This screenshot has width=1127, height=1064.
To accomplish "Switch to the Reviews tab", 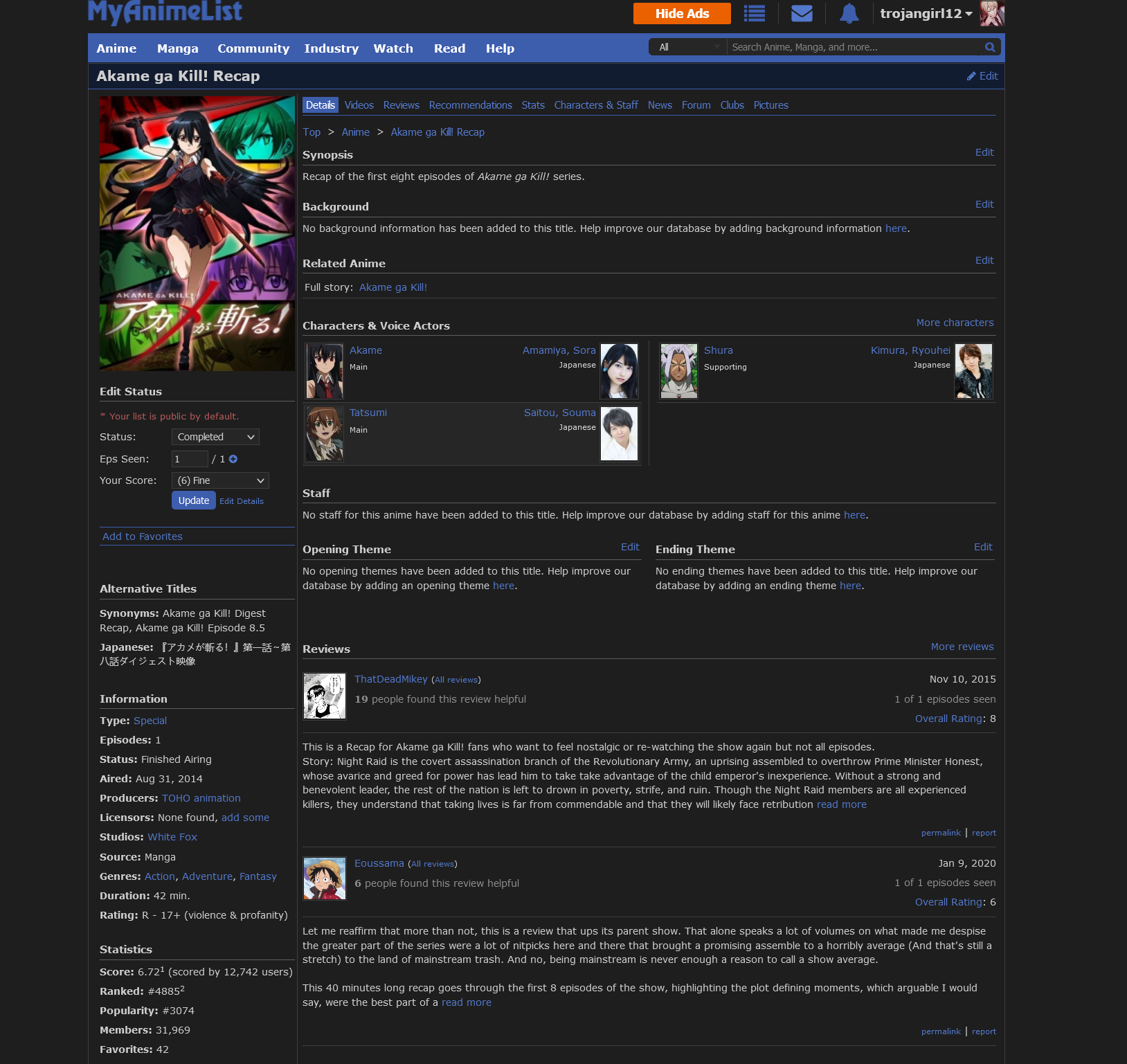I will 402,105.
